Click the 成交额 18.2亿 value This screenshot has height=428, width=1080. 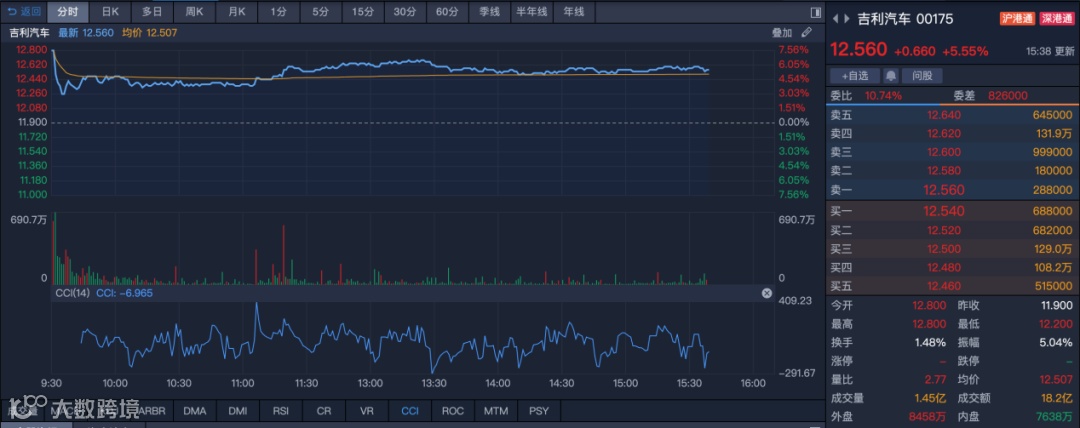(x=1056, y=398)
